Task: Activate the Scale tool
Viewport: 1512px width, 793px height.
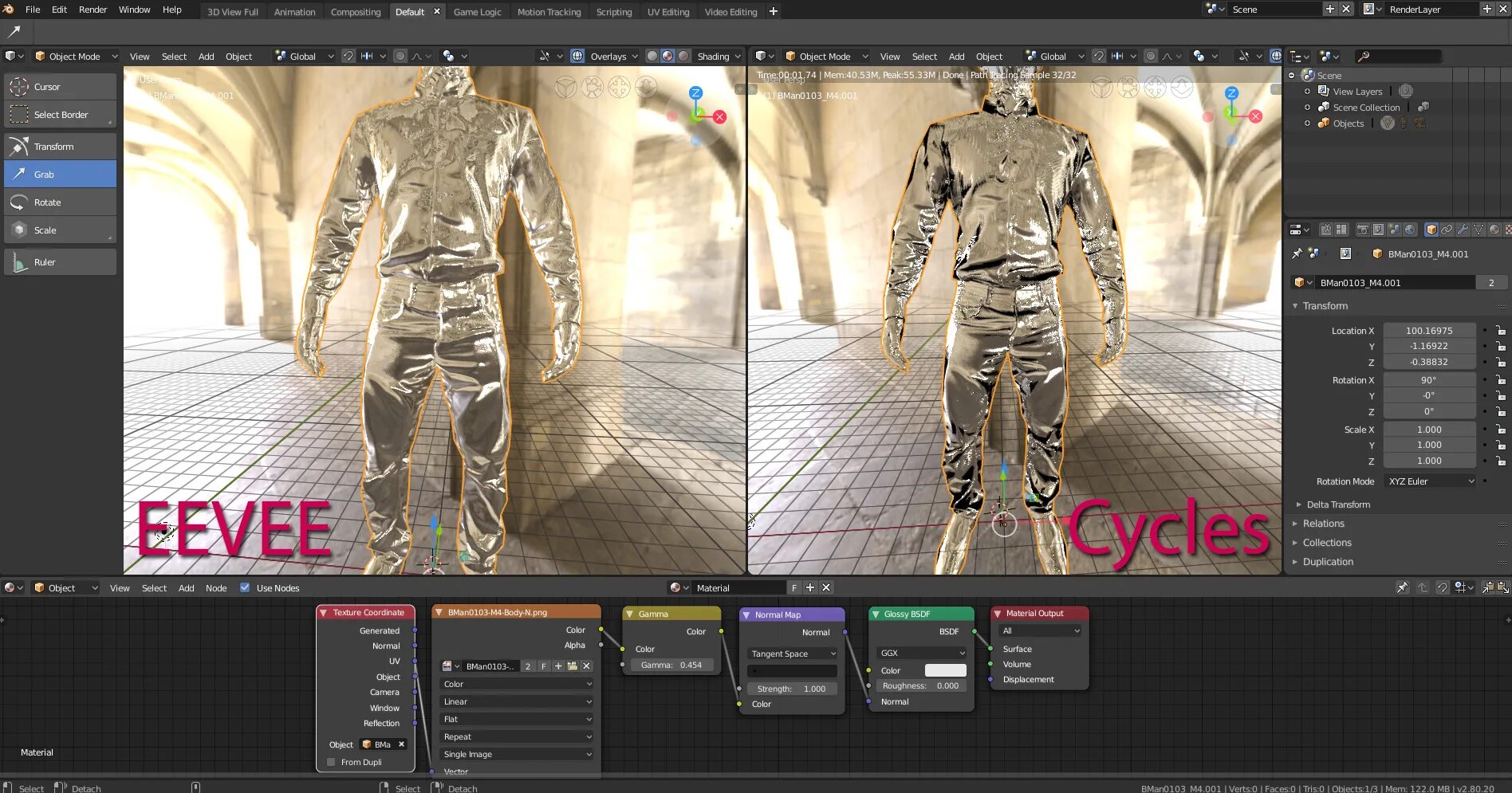Action: (61, 230)
